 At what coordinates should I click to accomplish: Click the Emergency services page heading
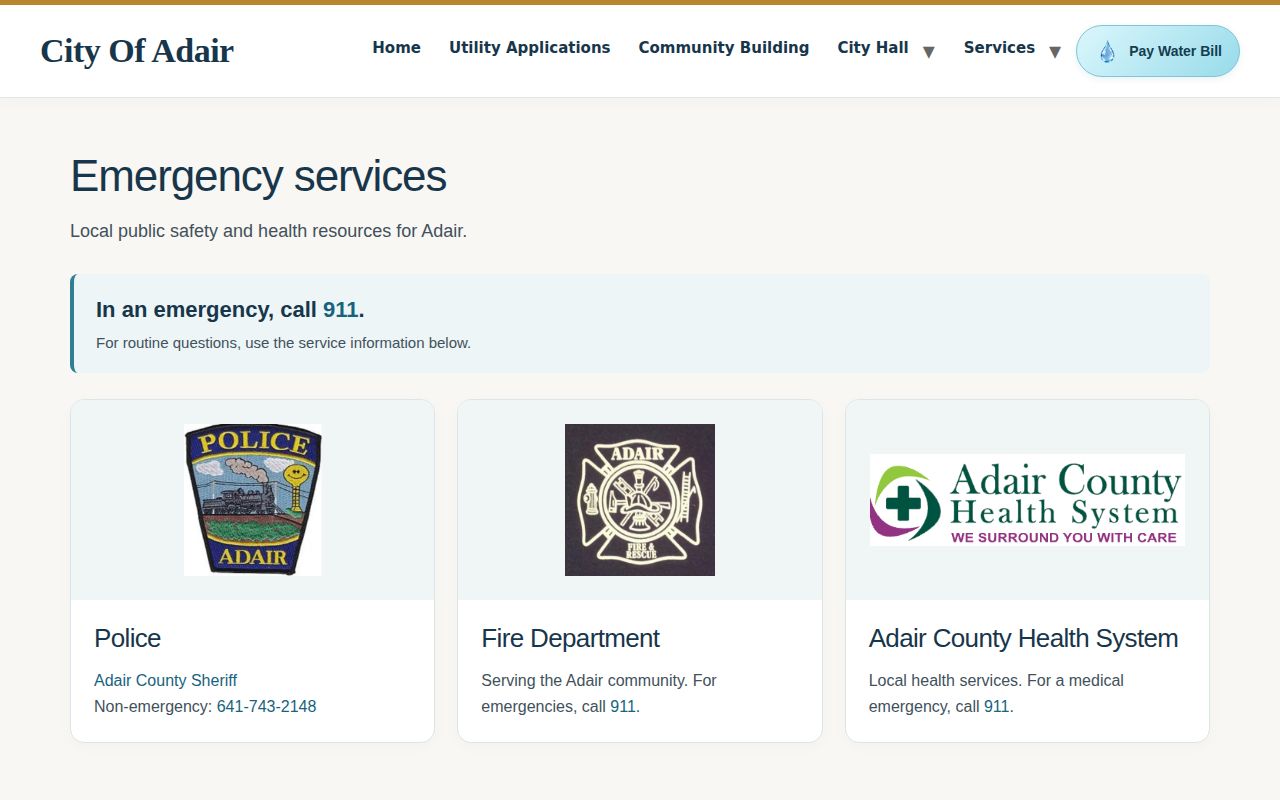(258, 176)
